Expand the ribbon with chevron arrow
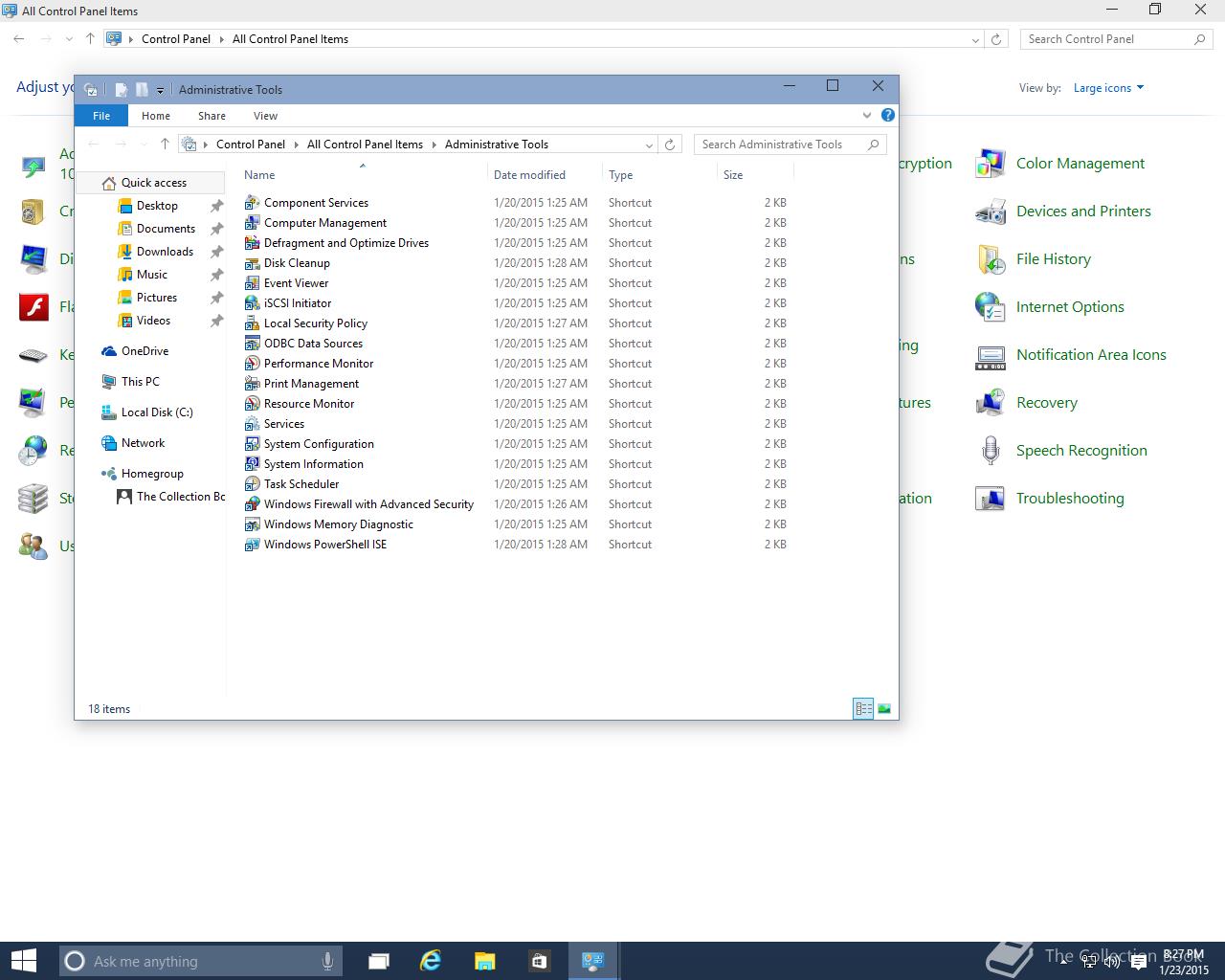The height and width of the screenshot is (980, 1225). click(x=867, y=115)
